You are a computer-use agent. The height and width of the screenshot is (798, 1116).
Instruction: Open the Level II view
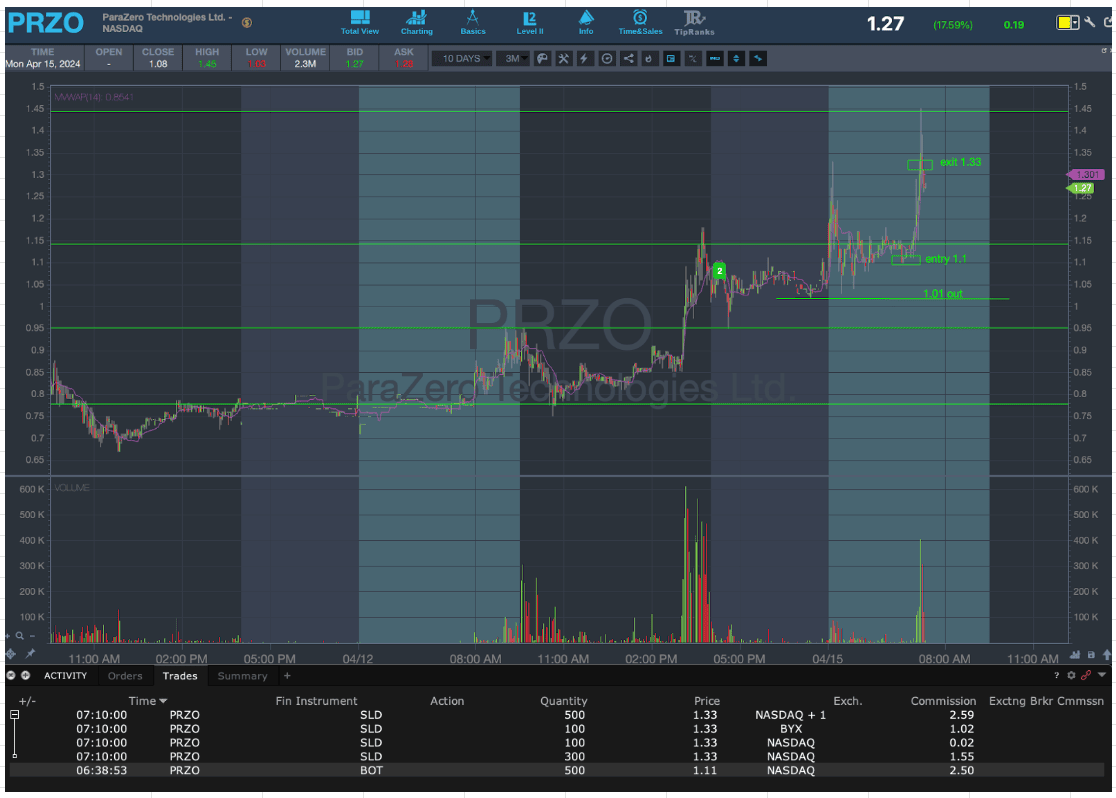pos(530,22)
